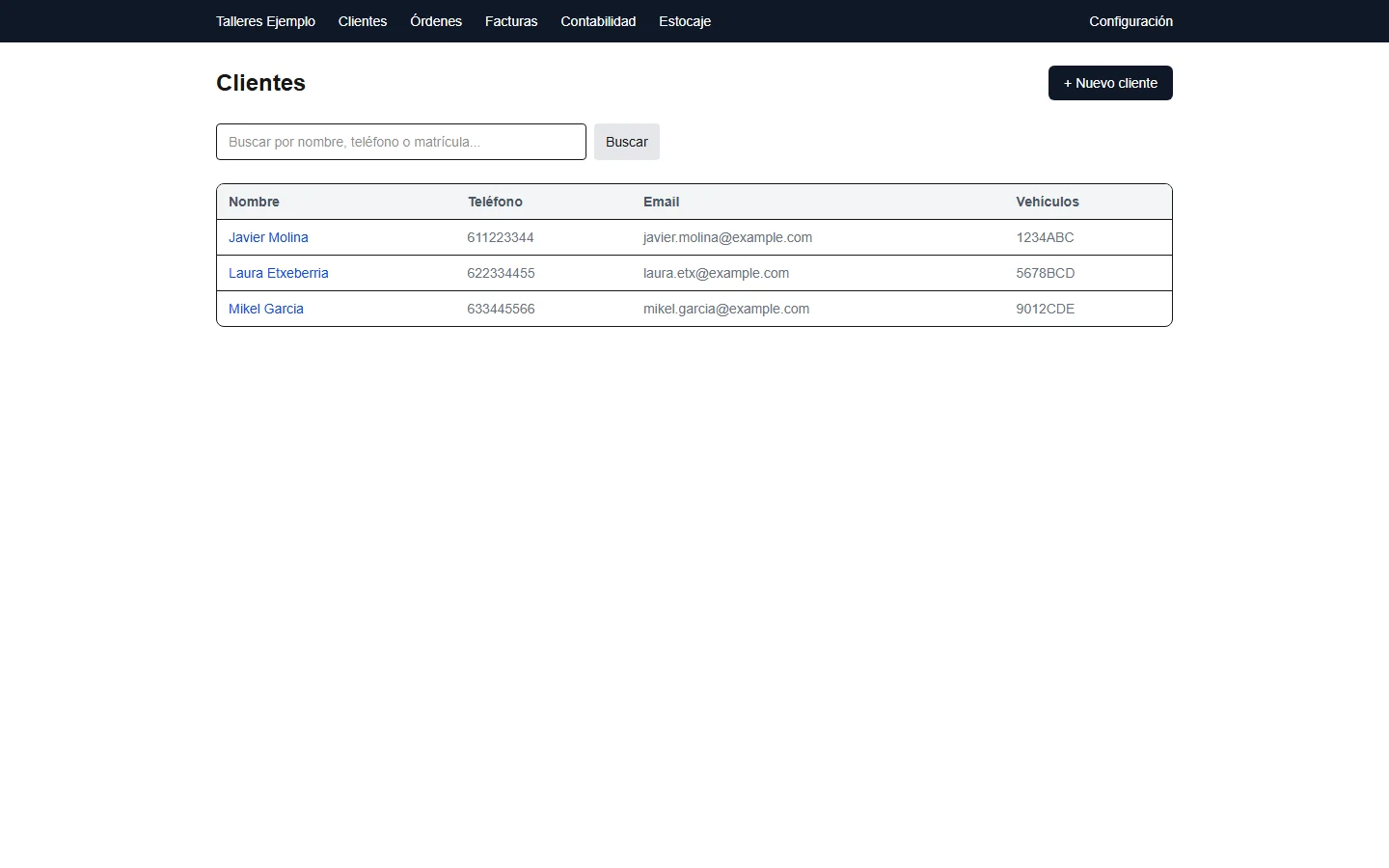Image resolution: width=1389 pixels, height=868 pixels.
Task: Open client Mikel Garcia
Action: (x=266, y=309)
